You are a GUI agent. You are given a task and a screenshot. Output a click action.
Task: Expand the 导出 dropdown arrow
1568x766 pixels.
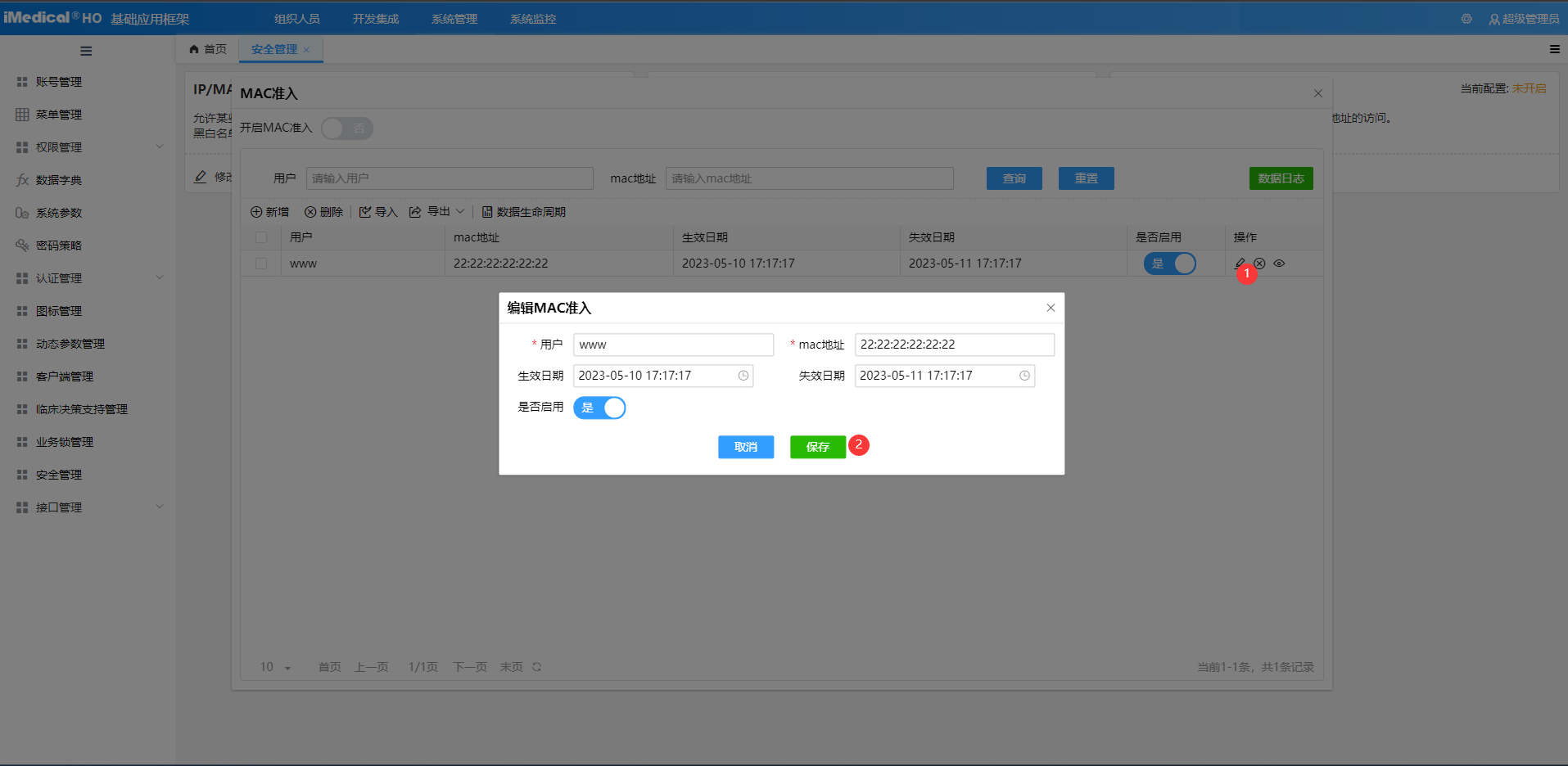click(x=460, y=212)
